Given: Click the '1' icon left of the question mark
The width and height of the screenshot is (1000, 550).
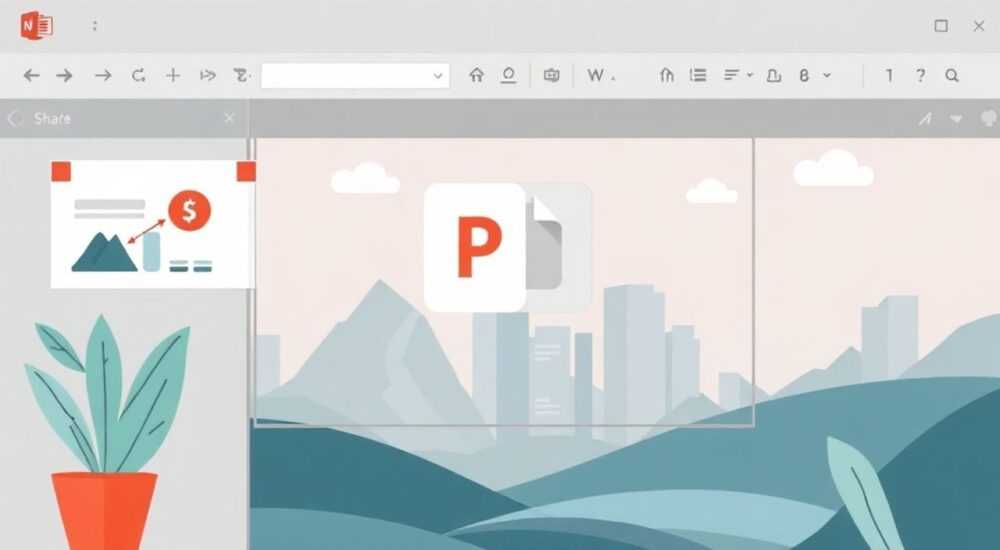Looking at the screenshot, I should [889, 76].
